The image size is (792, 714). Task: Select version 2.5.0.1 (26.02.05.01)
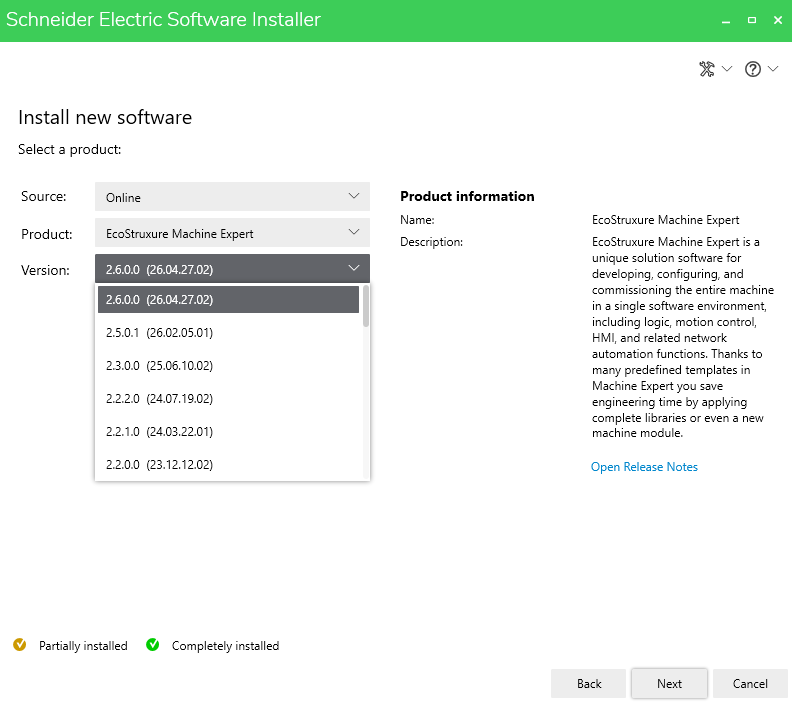[x=228, y=333]
